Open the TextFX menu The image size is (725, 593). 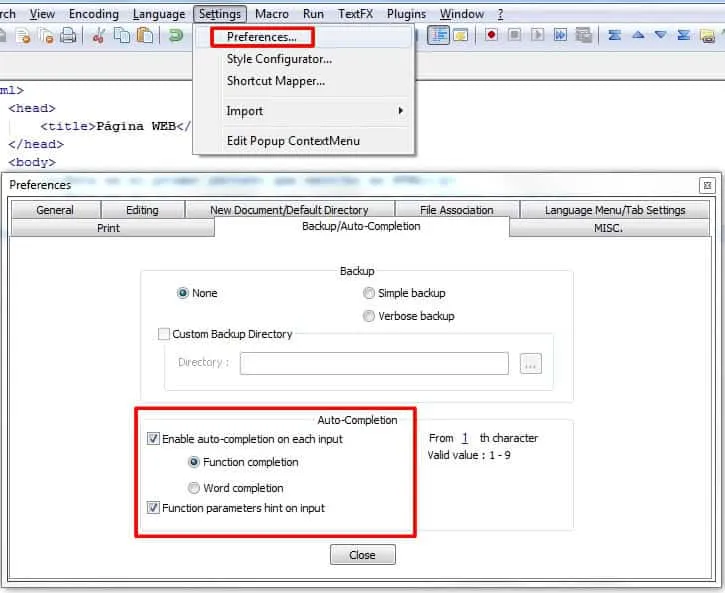point(356,14)
